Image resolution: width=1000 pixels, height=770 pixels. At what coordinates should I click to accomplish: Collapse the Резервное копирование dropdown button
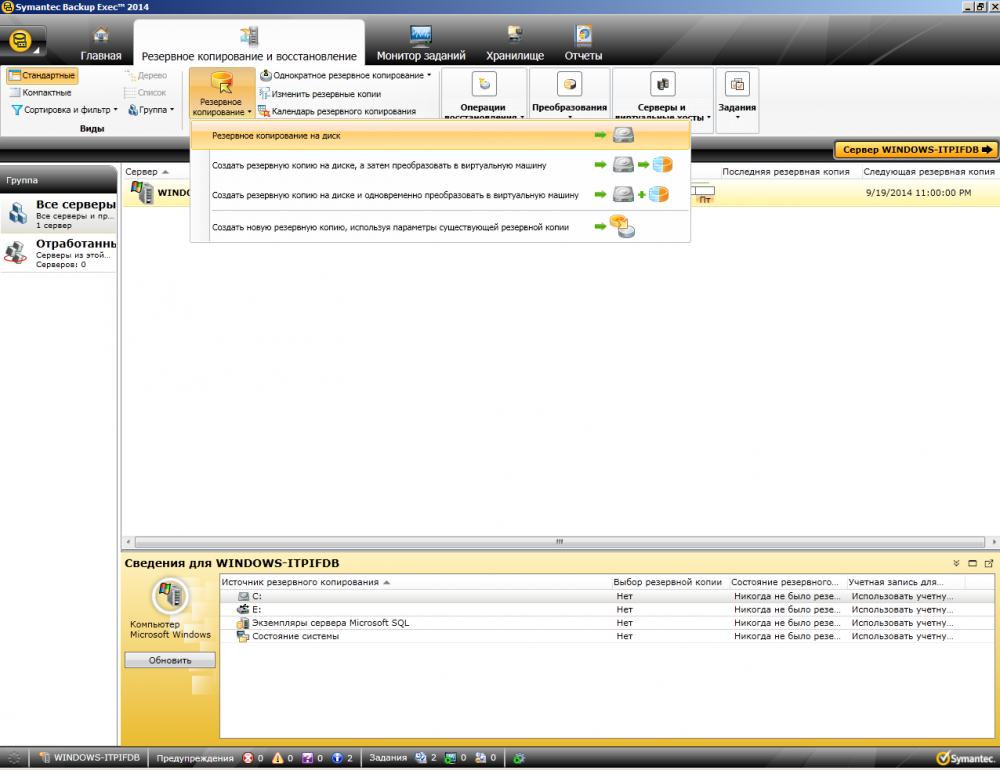[x=222, y=94]
